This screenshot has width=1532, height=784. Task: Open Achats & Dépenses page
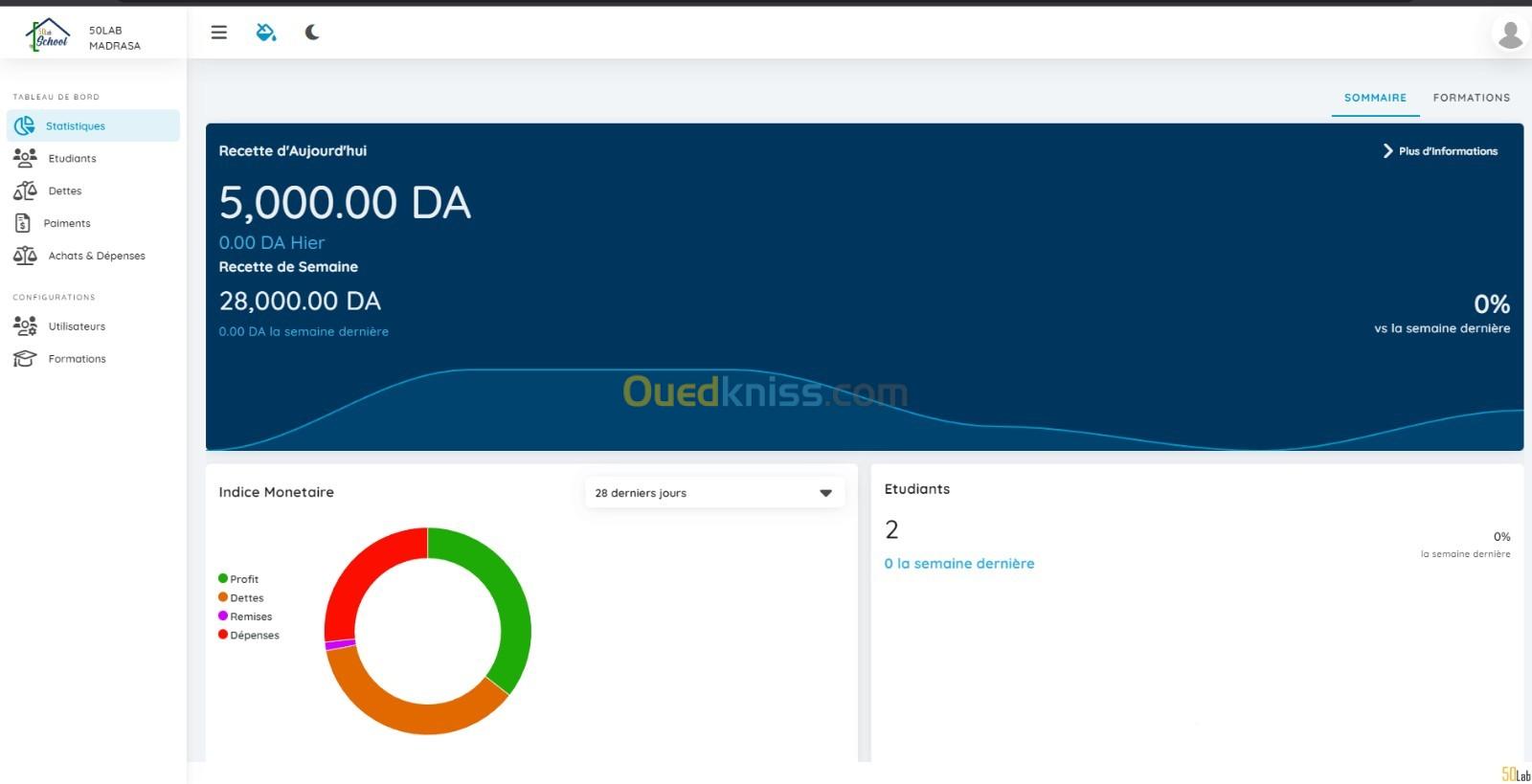pos(96,256)
